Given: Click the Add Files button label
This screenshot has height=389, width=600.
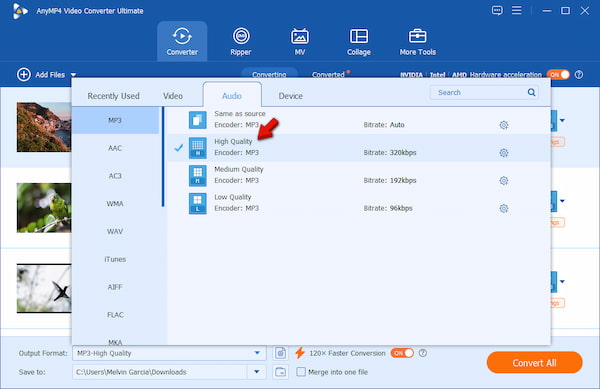Looking at the screenshot, I should [50, 75].
